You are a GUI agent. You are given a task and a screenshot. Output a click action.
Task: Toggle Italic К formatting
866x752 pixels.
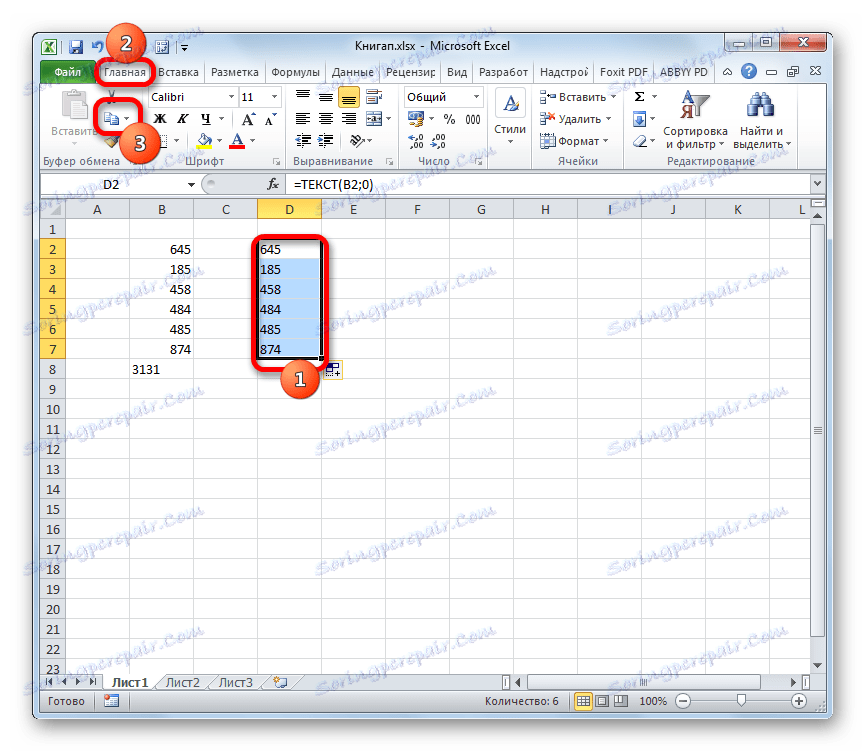(x=183, y=119)
